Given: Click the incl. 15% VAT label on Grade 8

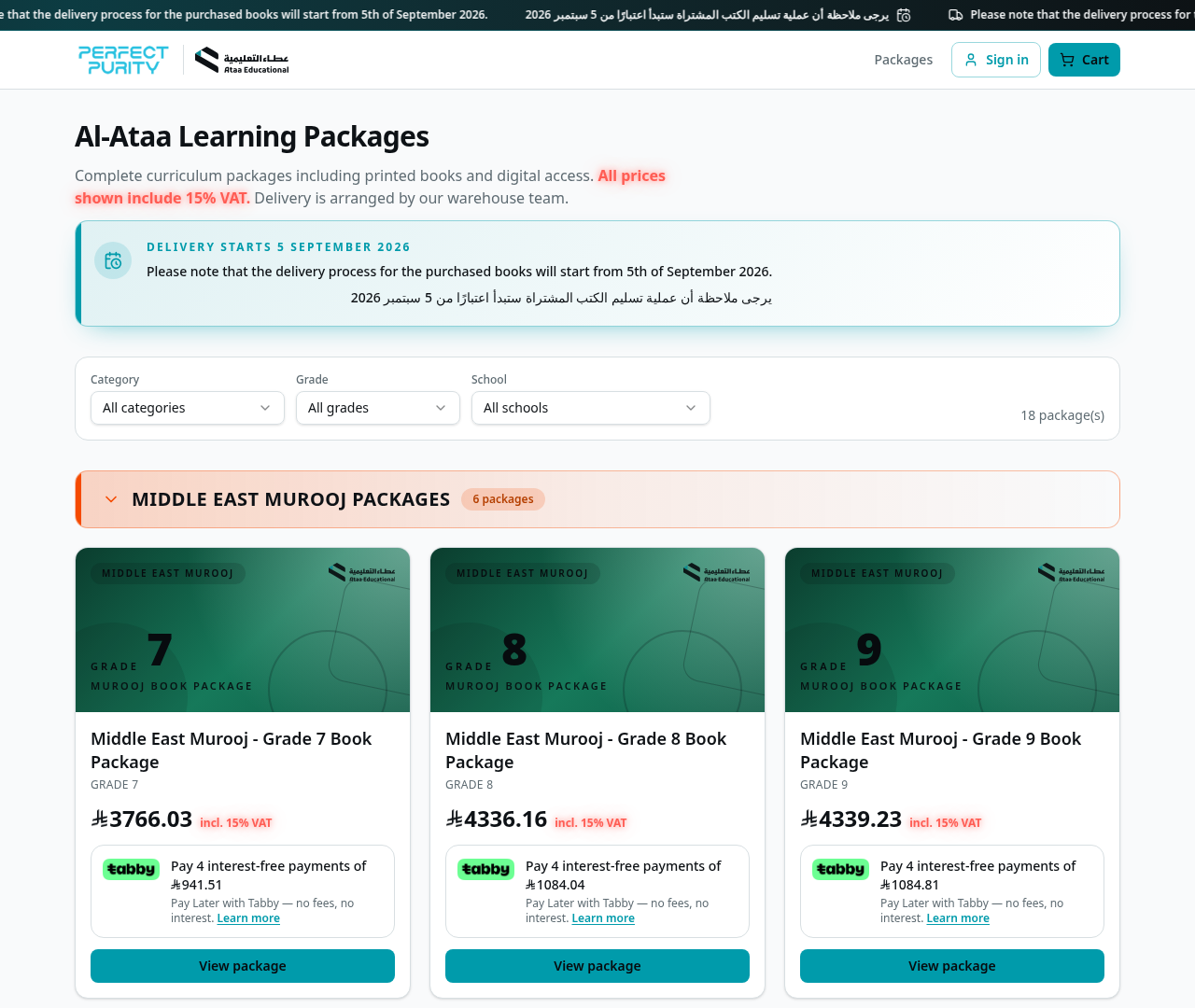Looking at the screenshot, I should point(591,823).
